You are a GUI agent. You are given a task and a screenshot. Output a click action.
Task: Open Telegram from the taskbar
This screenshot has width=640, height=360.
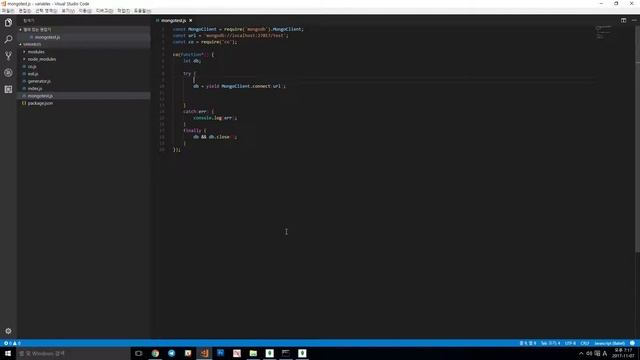point(171,353)
